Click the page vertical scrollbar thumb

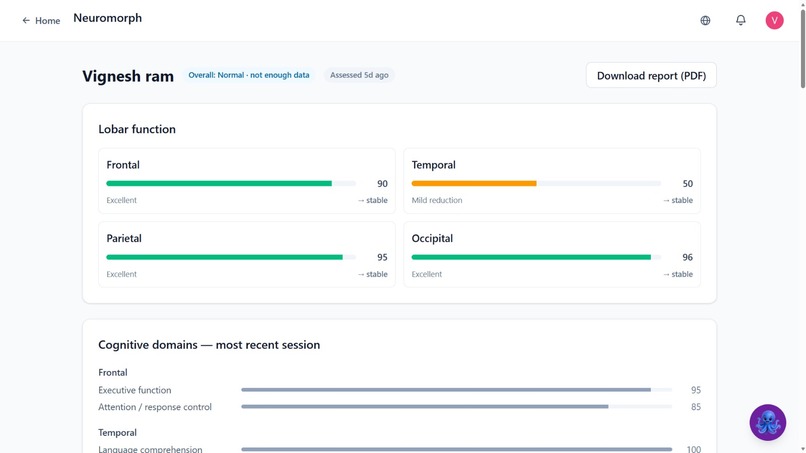[803, 48]
